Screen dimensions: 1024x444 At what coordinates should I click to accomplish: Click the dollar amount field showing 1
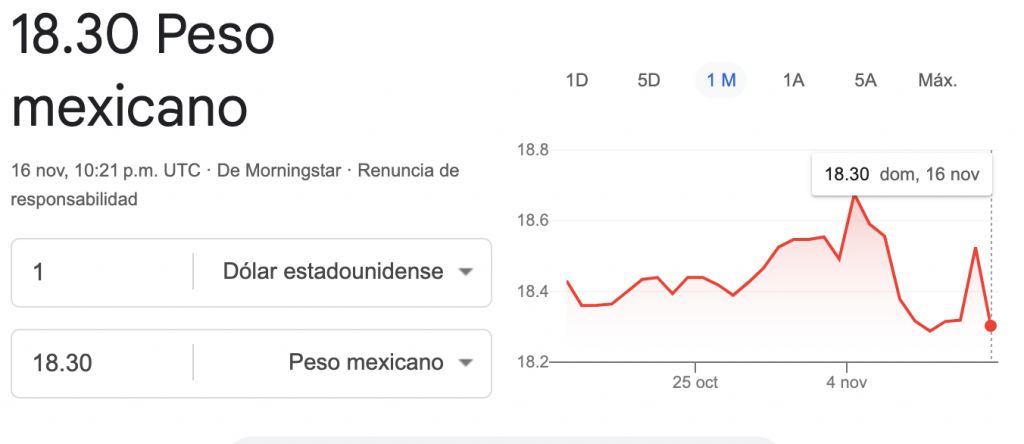click(100, 272)
